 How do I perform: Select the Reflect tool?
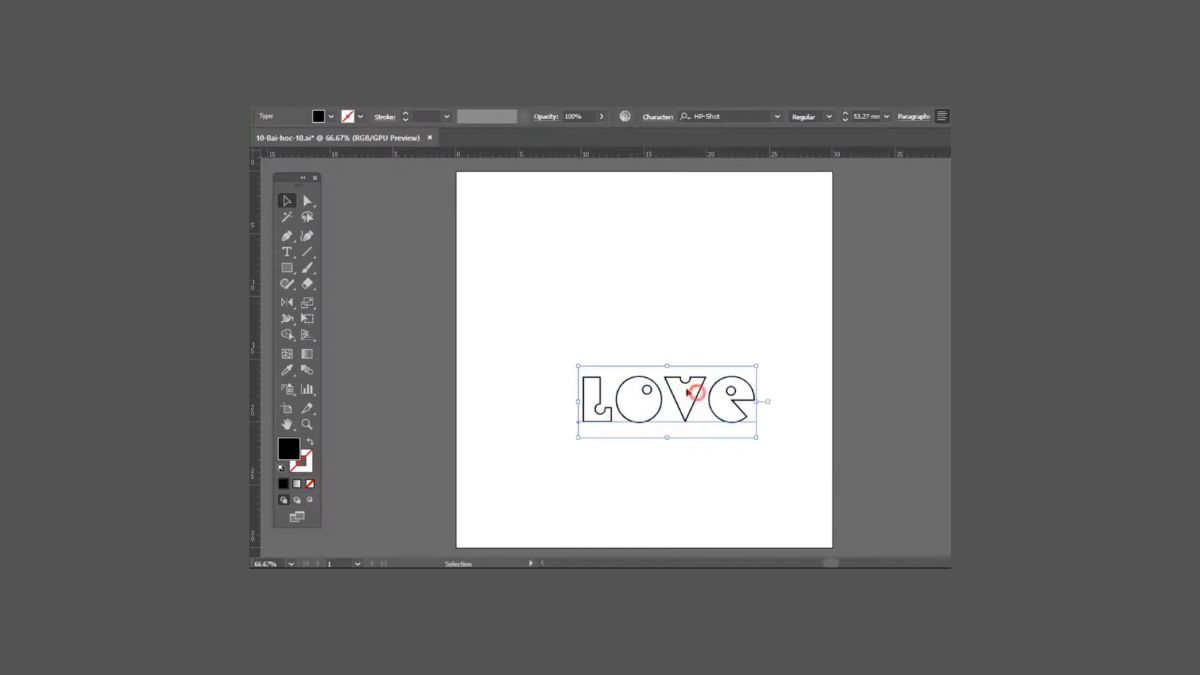[287, 303]
